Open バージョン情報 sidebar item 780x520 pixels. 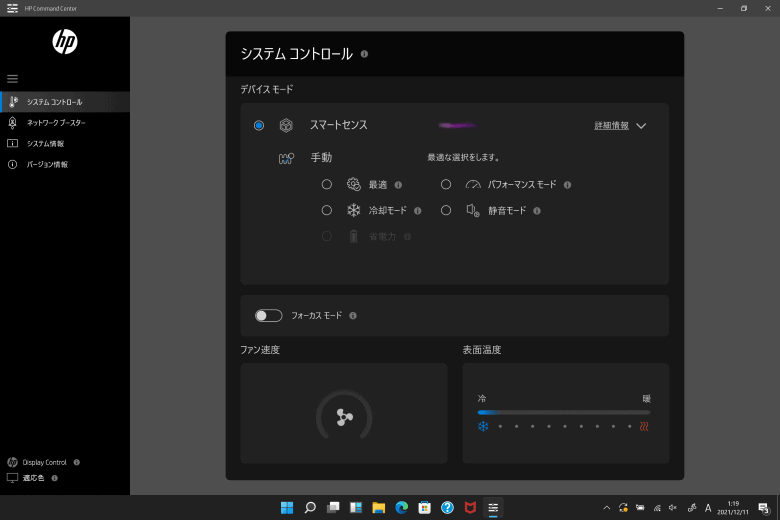[x=65, y=165]
